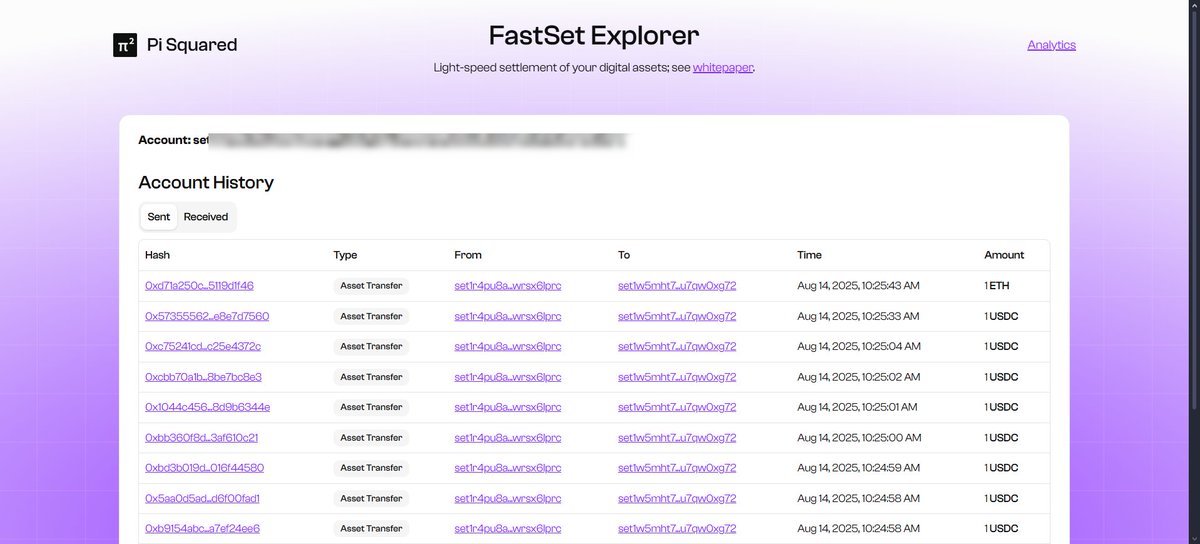Click time Aug 14, 2025, 10:25:43 AM
Image resolution: width=1200 pixels, height=544 pixels.
pyautogui.click(x=858, y=286)
